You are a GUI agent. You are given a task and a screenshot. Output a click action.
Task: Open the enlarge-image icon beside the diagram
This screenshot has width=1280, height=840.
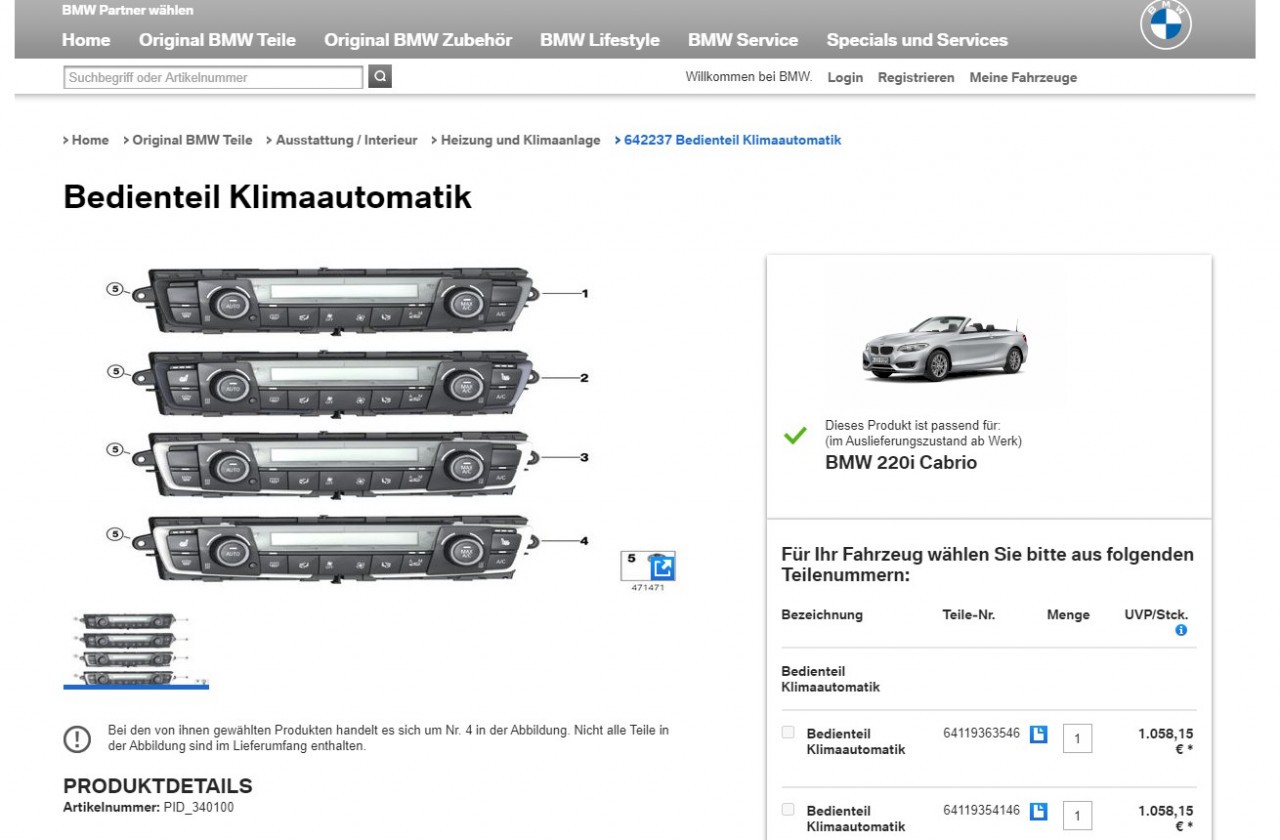pyautogui.click(x=662, y=567)
